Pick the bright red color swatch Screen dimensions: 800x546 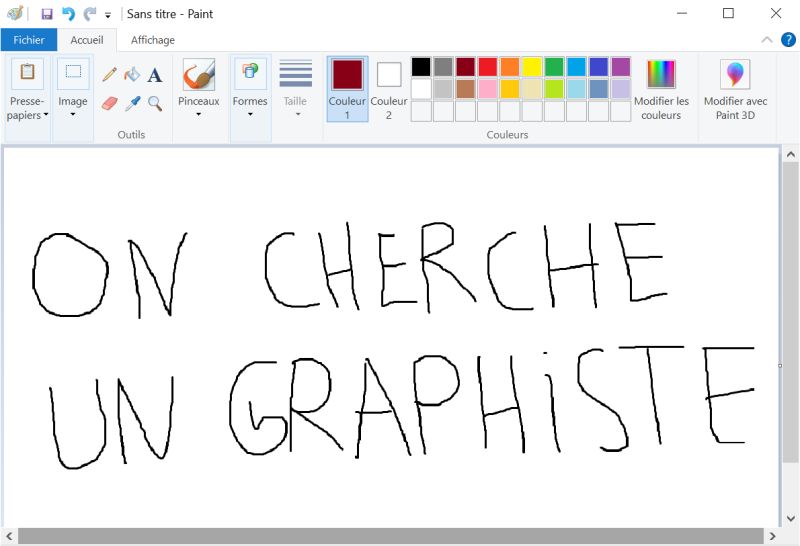click(x=488, y=67)
